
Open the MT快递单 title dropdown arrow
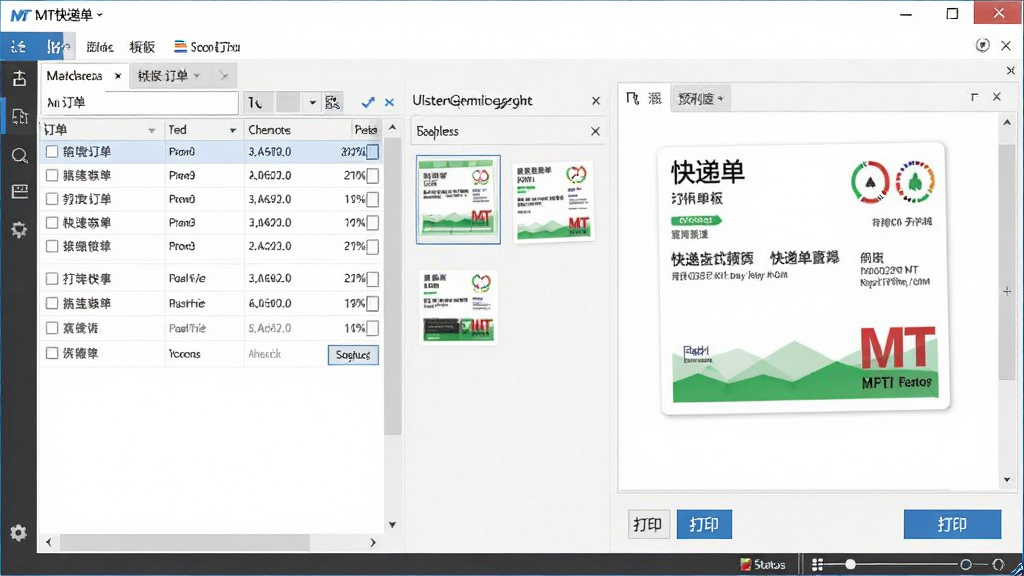(99, 14)
